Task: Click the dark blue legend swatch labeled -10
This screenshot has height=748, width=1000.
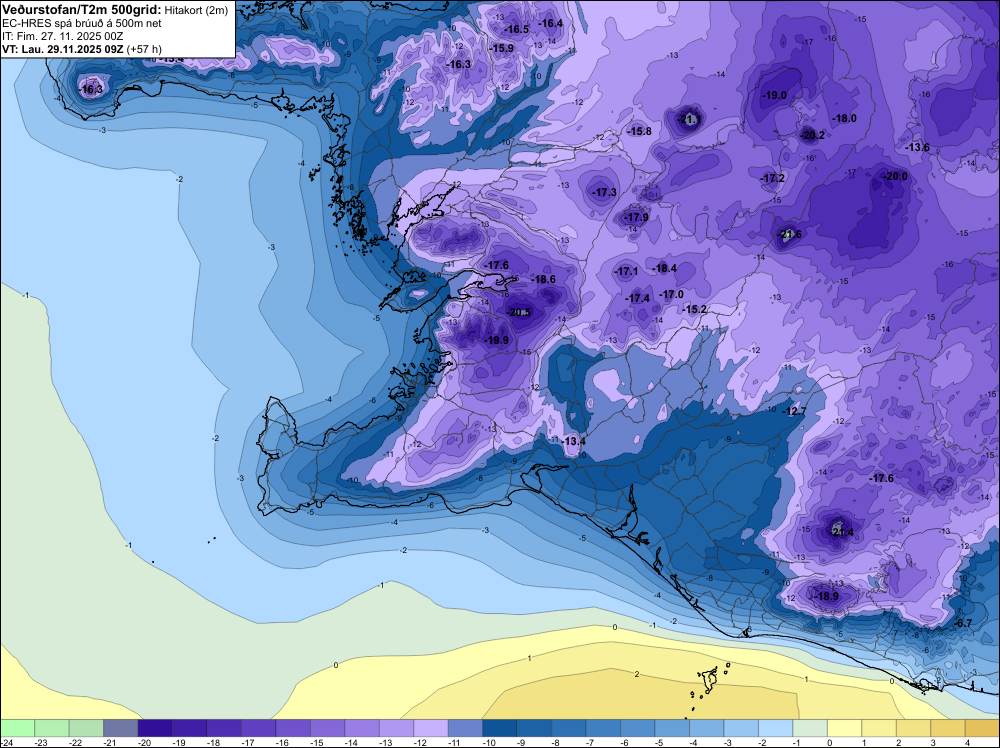Action: tap(499, 728)
